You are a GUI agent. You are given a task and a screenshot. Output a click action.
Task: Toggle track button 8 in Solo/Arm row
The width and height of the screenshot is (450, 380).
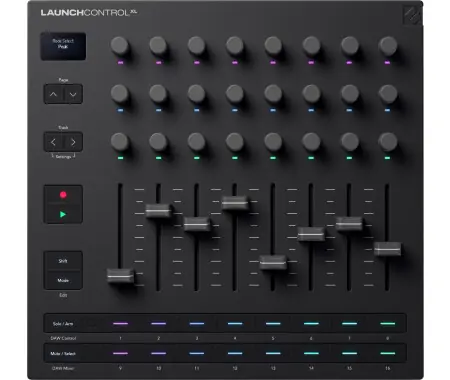387,324
